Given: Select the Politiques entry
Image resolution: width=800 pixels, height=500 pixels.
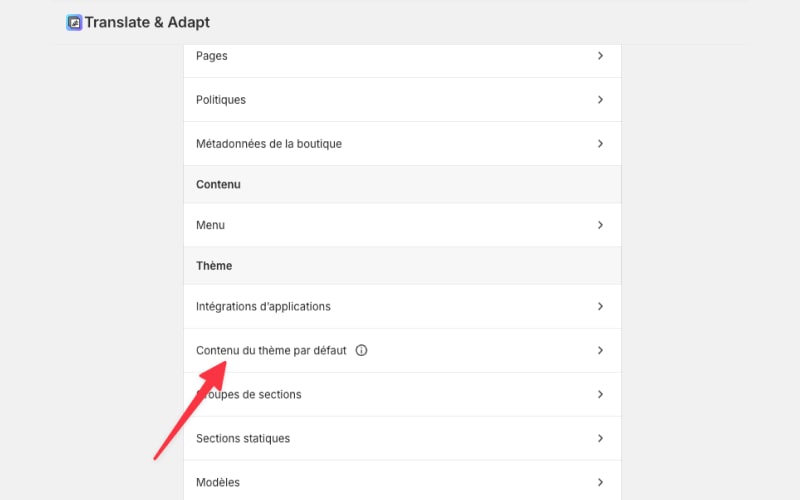Looking at the screenshot, I should pos(221,100).
